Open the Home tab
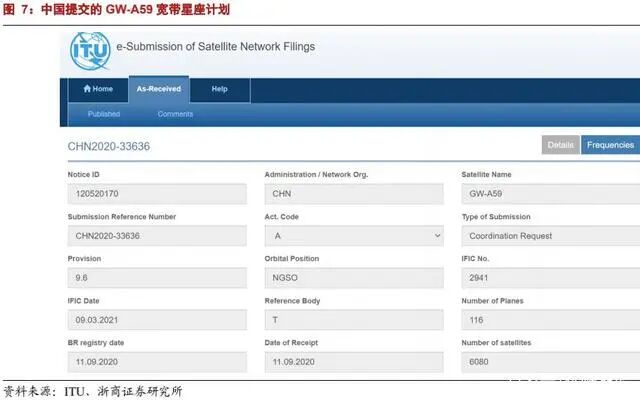 [98, 89]
